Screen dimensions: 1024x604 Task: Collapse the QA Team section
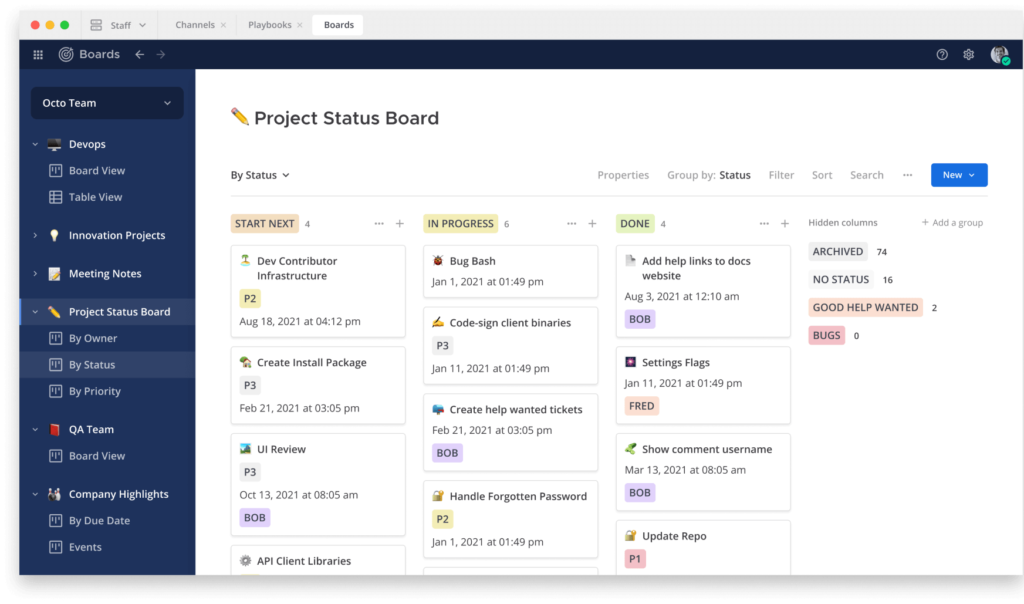click(x=33, y=428)
